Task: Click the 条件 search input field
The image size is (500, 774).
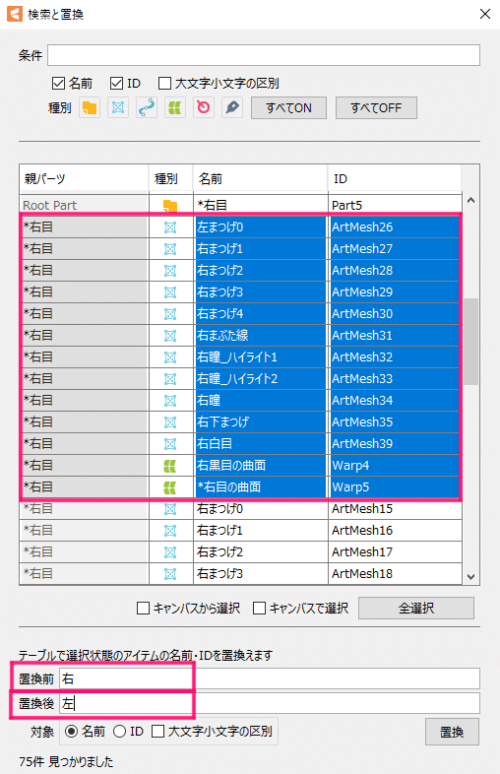Action: [264, 55]
